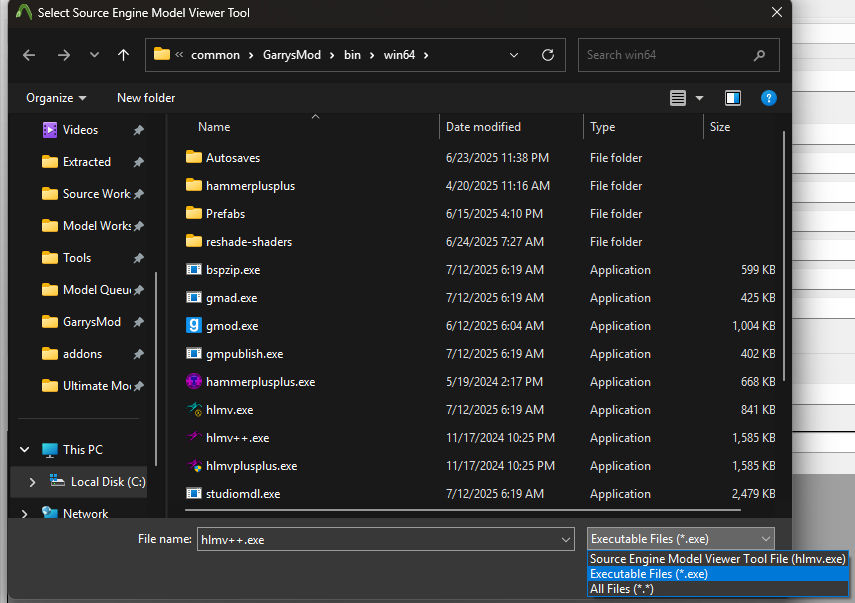Close the Select Source Engine Model Viewer dialog

[x=777, y=13]
